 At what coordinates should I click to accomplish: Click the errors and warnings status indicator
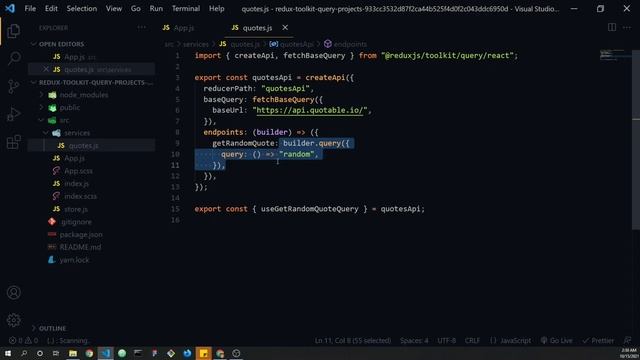[x=23, y=340]
